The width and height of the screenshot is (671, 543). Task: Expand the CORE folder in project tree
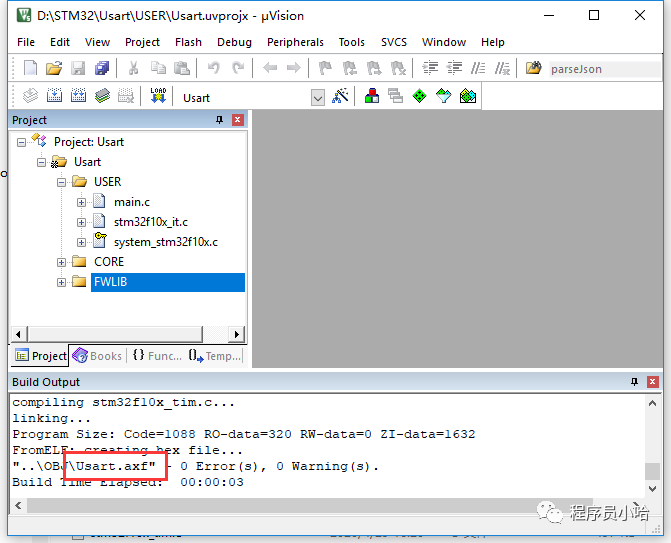tap(62, 262)
